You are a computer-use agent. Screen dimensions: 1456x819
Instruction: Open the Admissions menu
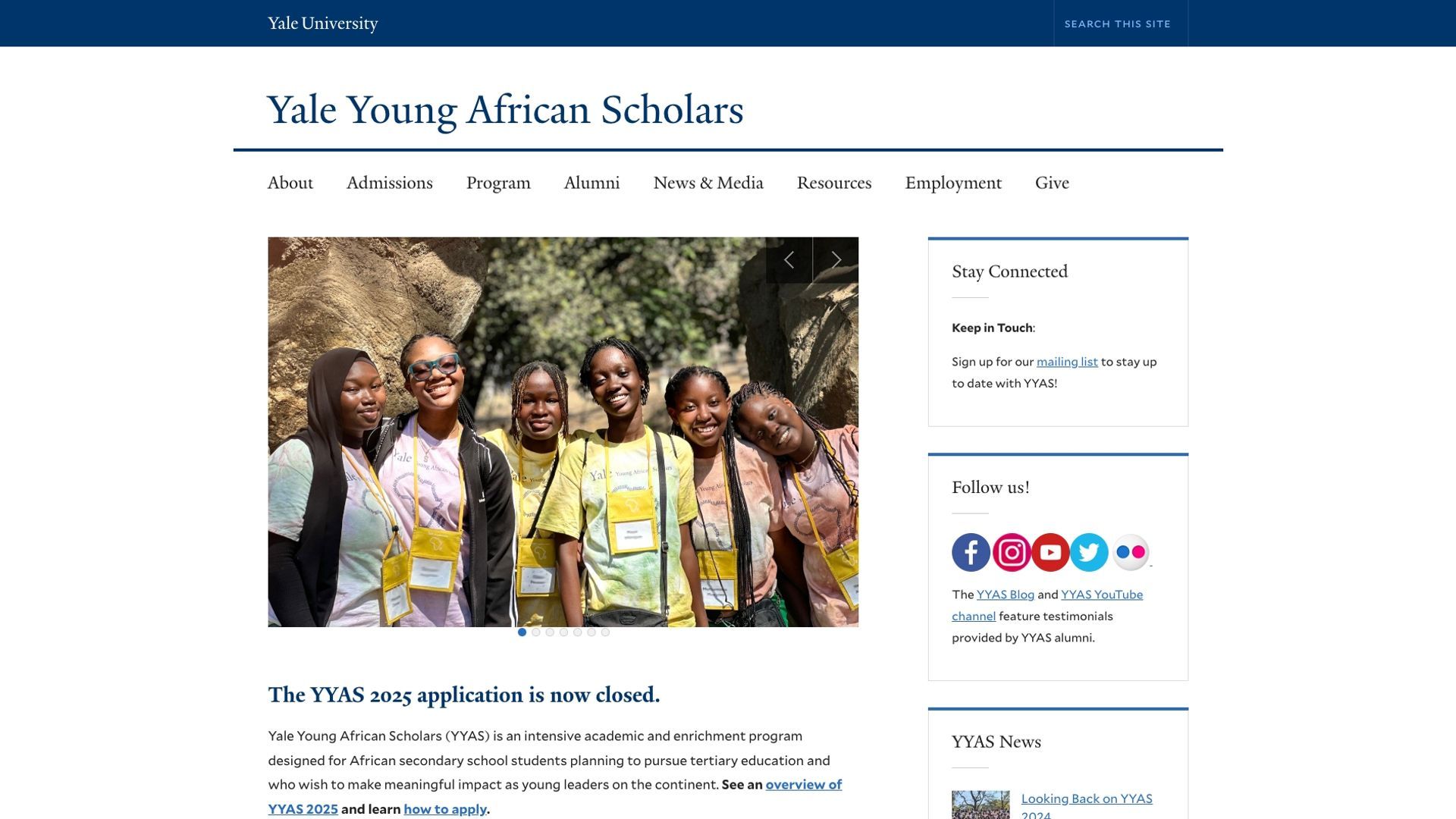tap(389, 183)
